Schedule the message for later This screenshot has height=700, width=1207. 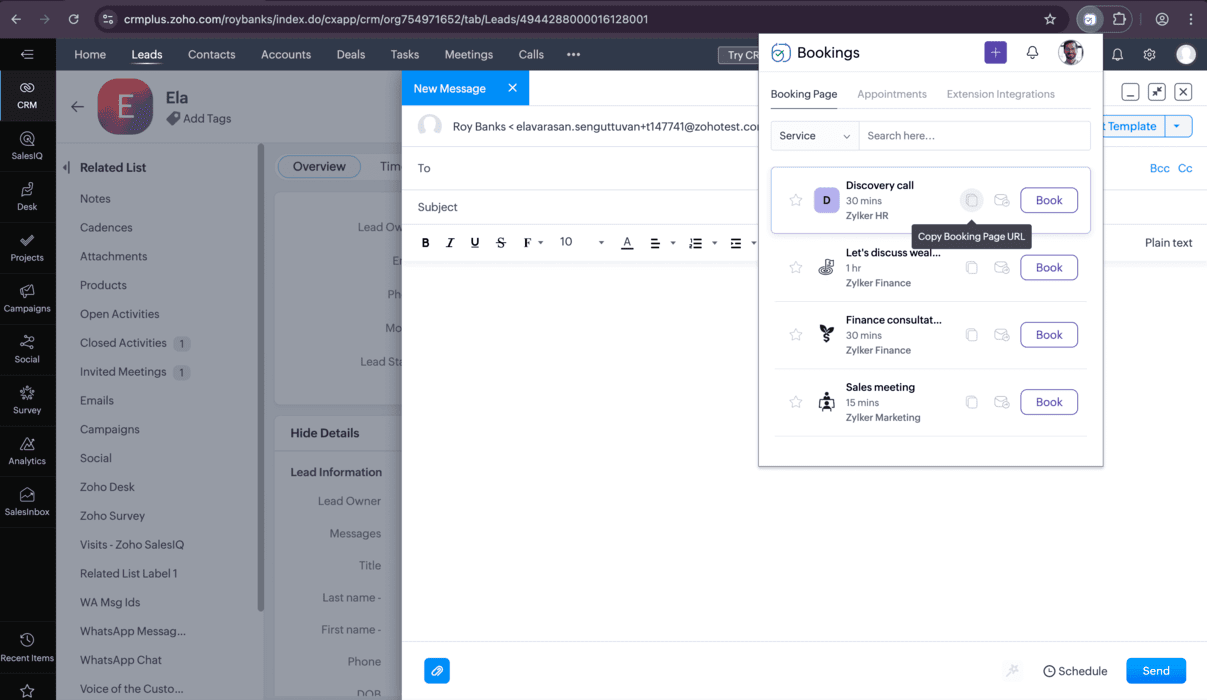pos(1075,671)
